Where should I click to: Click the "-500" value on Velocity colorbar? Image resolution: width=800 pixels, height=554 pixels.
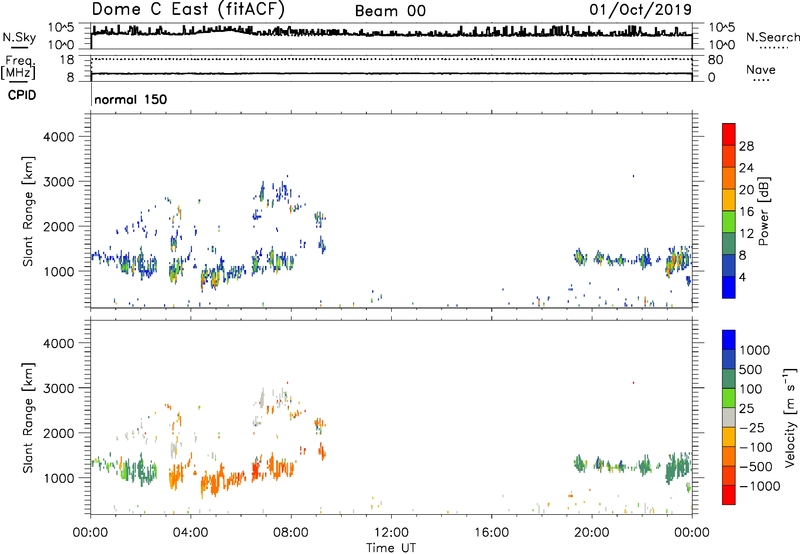[x=756, y=467]
